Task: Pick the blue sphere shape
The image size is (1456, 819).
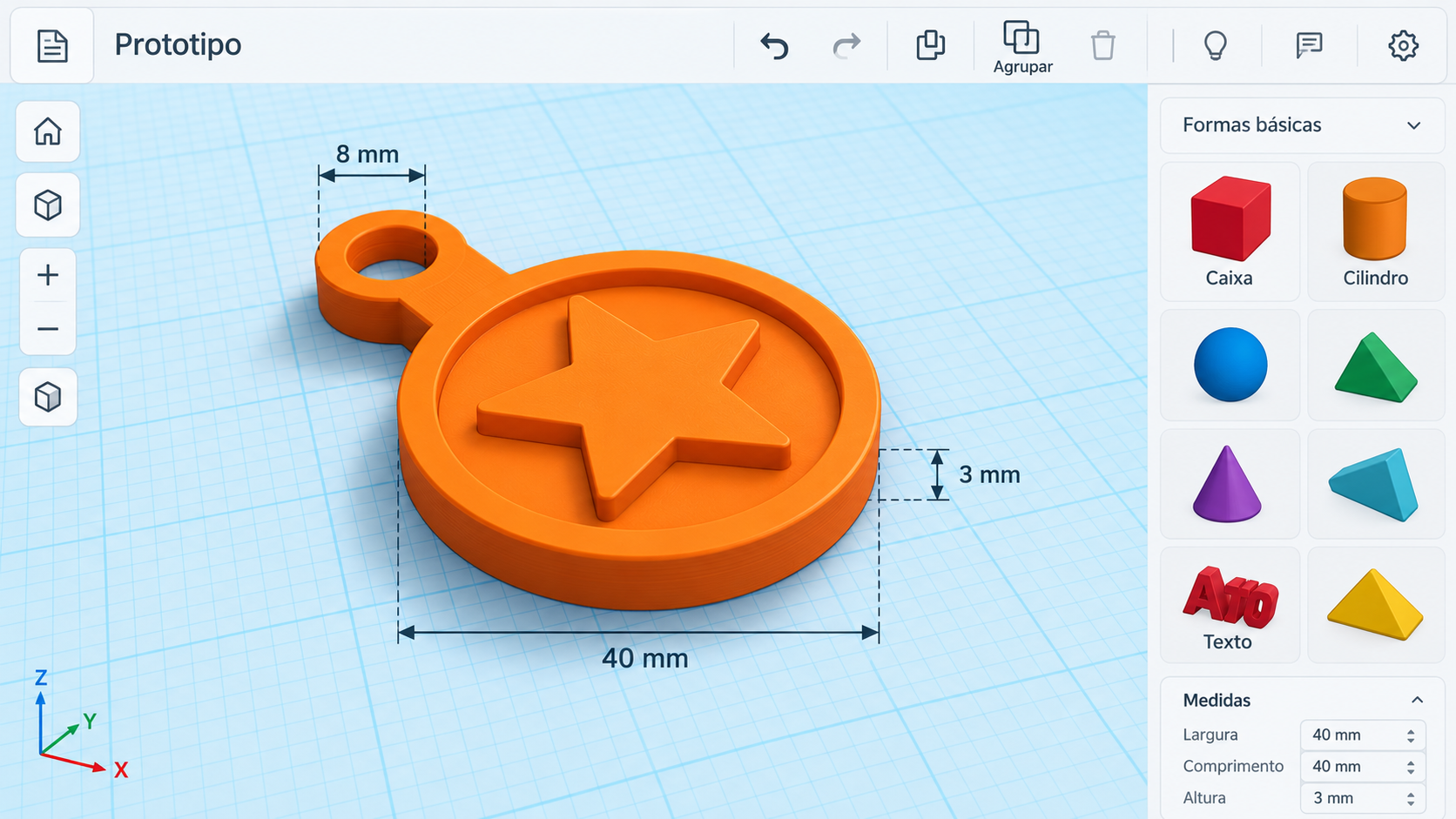Action: (x=1230, y=365)
